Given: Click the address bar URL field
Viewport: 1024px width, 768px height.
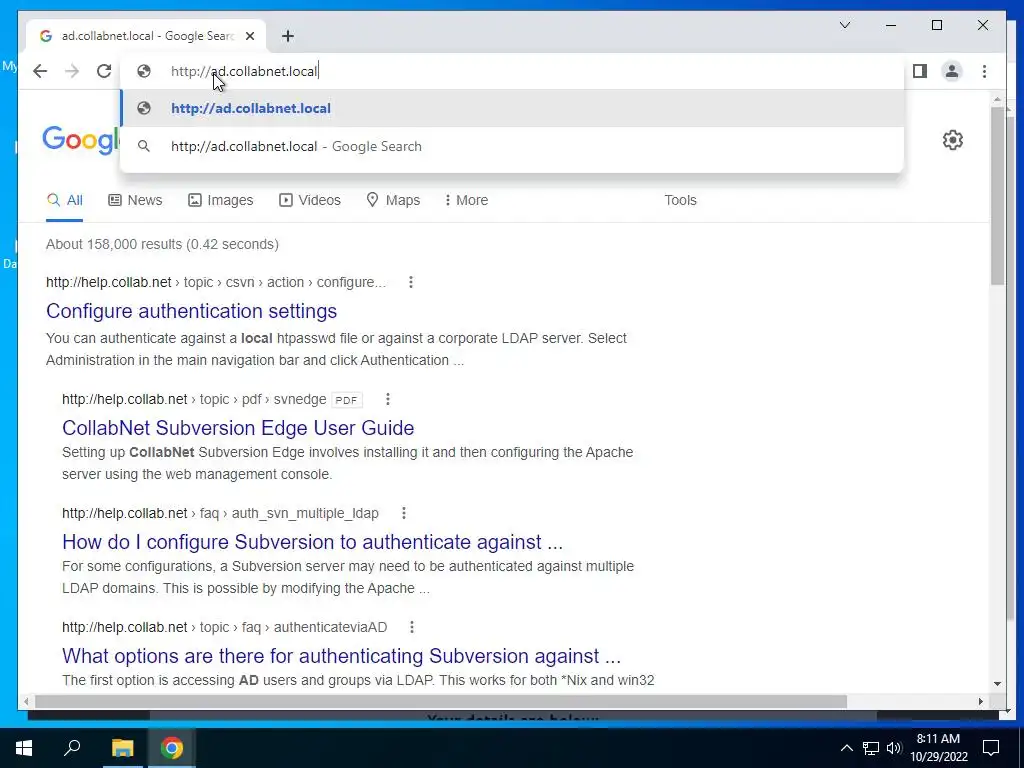Looking at the screenshot, I should [513, 71].
